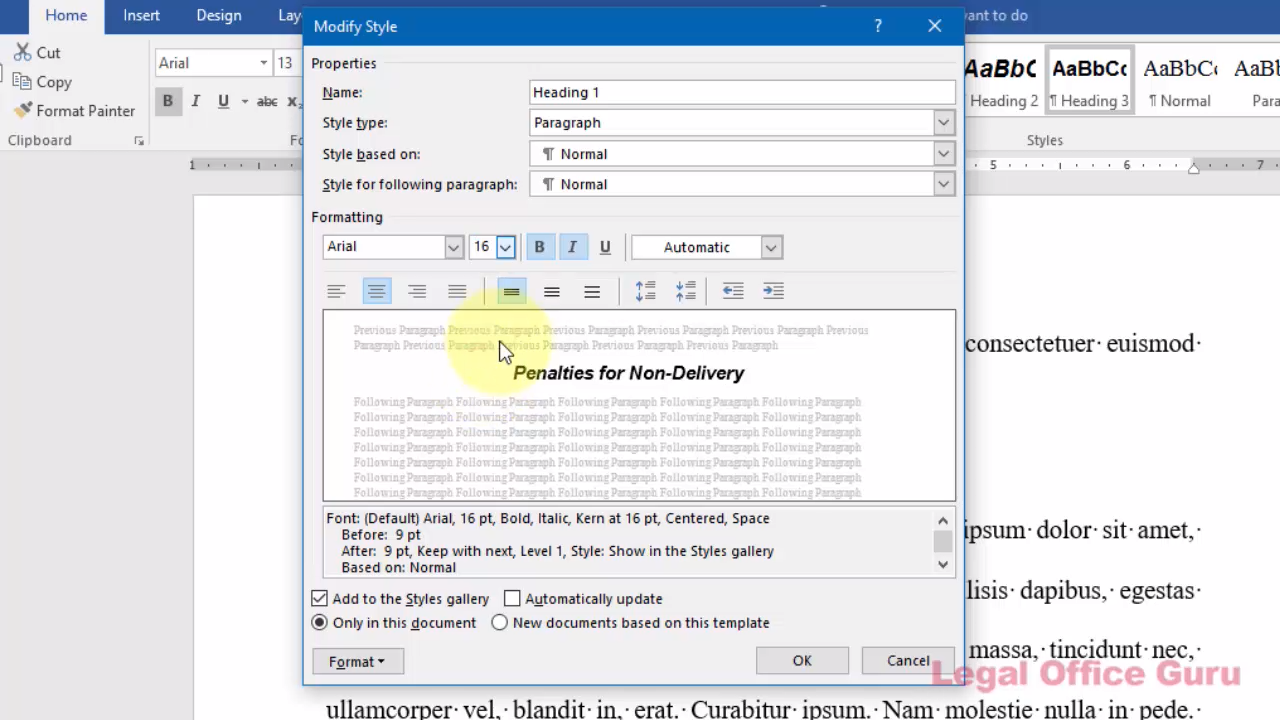
Task: Select single line spacing icon
Action: pyautogui.click(x=511, y=291)
